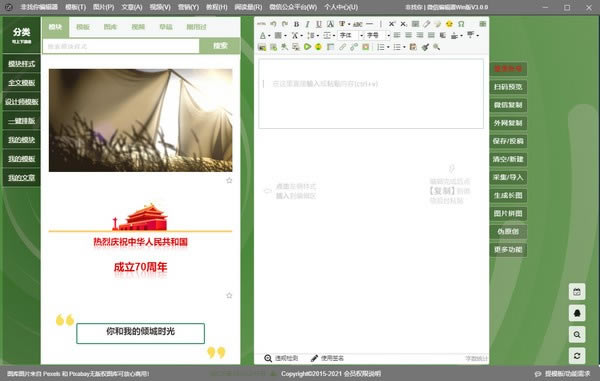Open the 文章(A) menu
This screenshot has height=381, width=600.
click(132, 7)
